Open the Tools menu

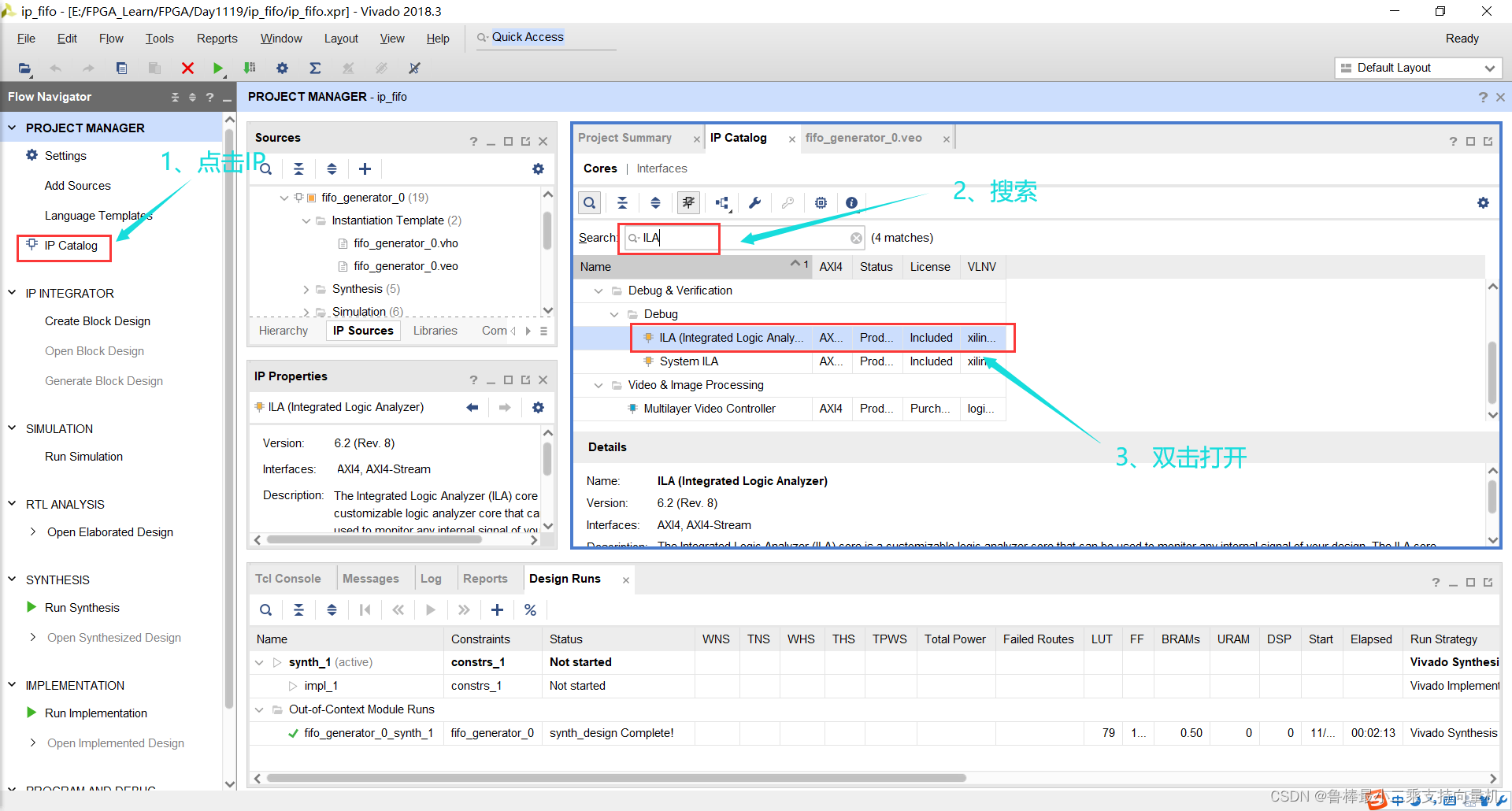click(159, 38)
